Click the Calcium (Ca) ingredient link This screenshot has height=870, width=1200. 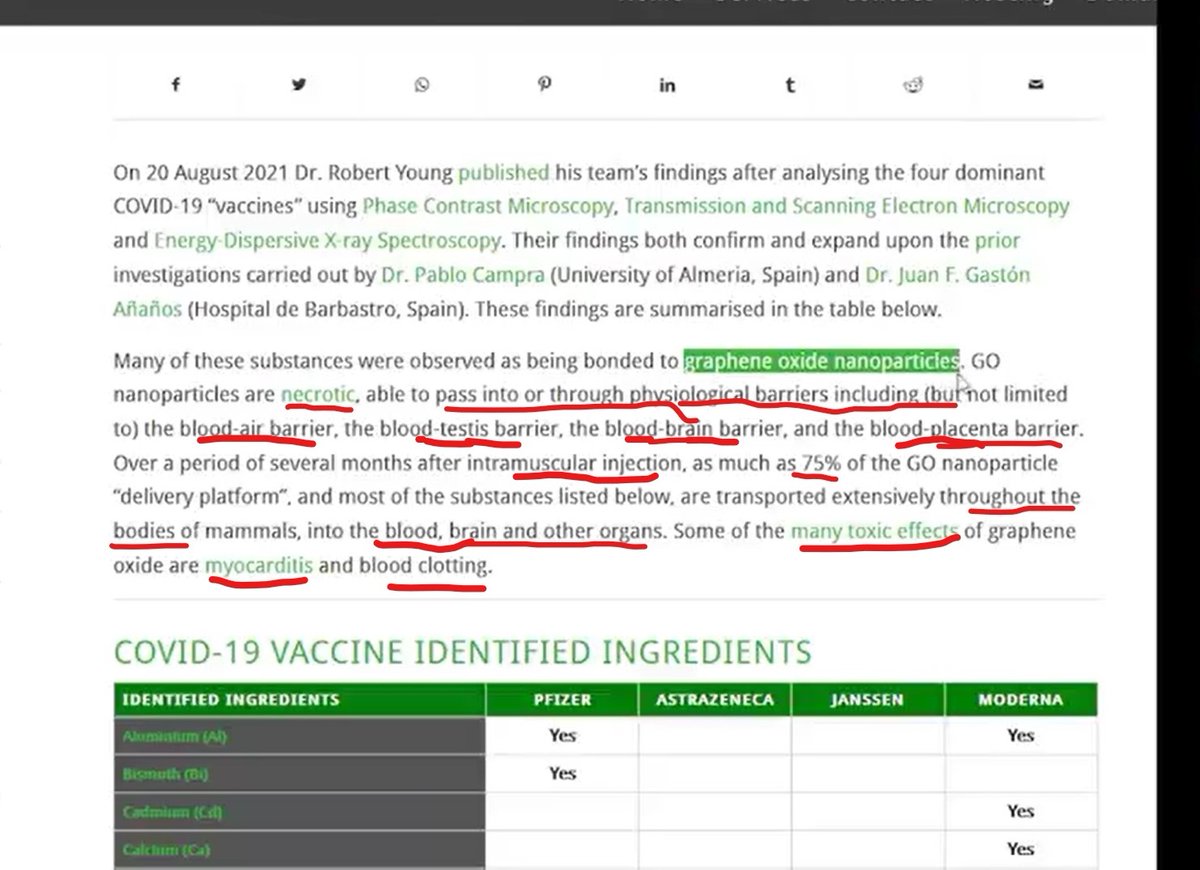[x=165, y=850]
